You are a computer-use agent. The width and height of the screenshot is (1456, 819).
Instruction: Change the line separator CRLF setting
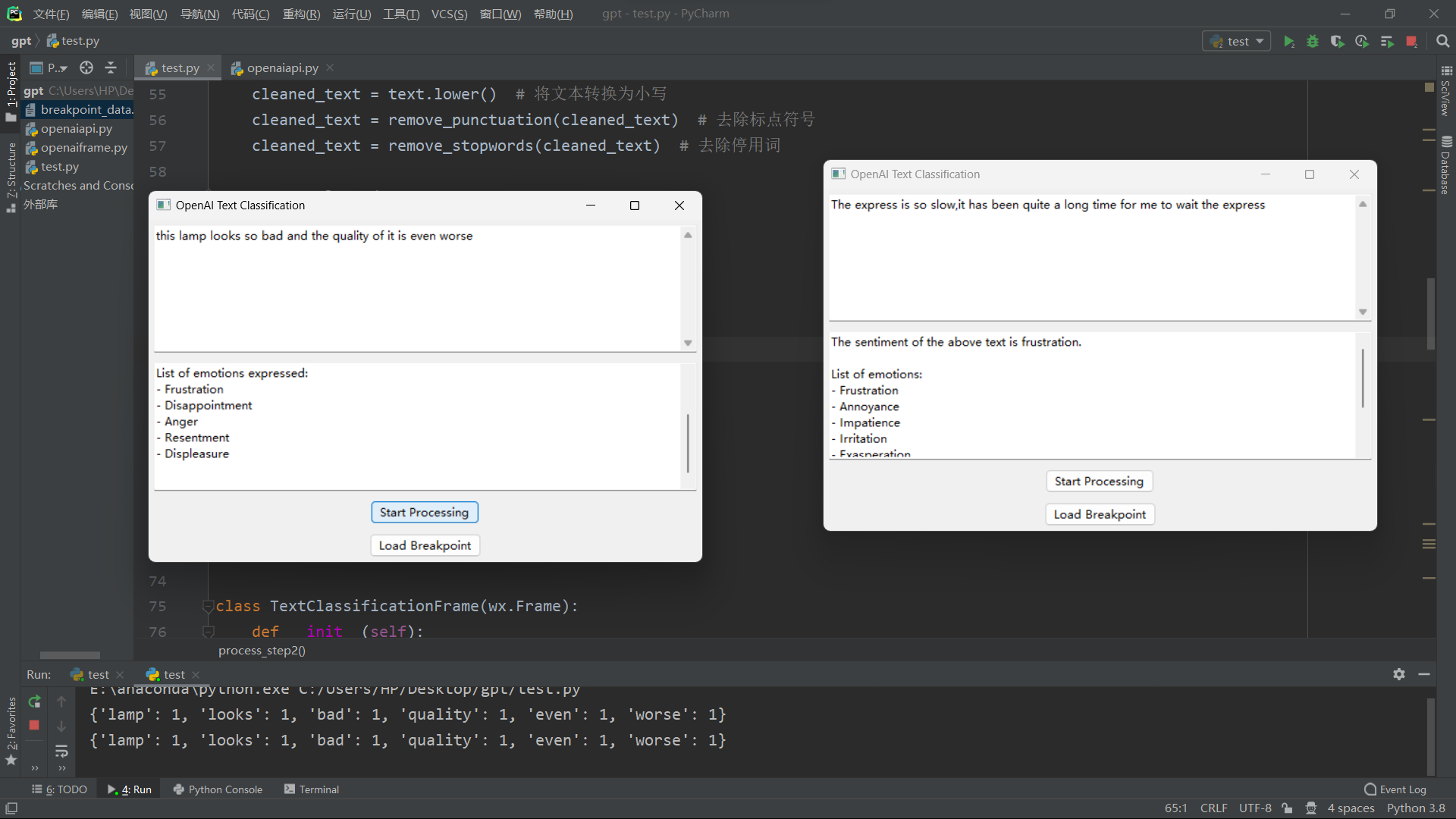click(1213, 808)
